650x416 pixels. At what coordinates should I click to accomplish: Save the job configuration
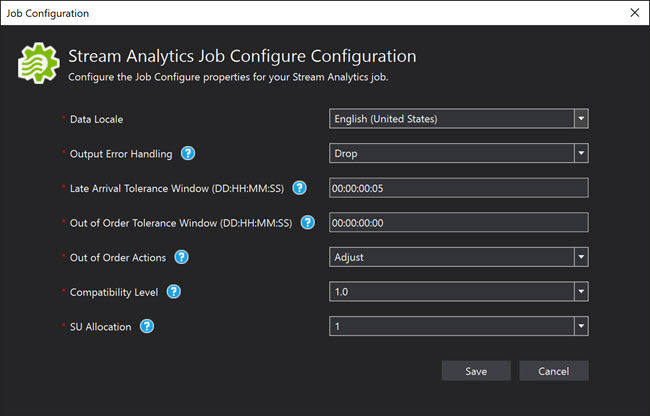(476, 371)
